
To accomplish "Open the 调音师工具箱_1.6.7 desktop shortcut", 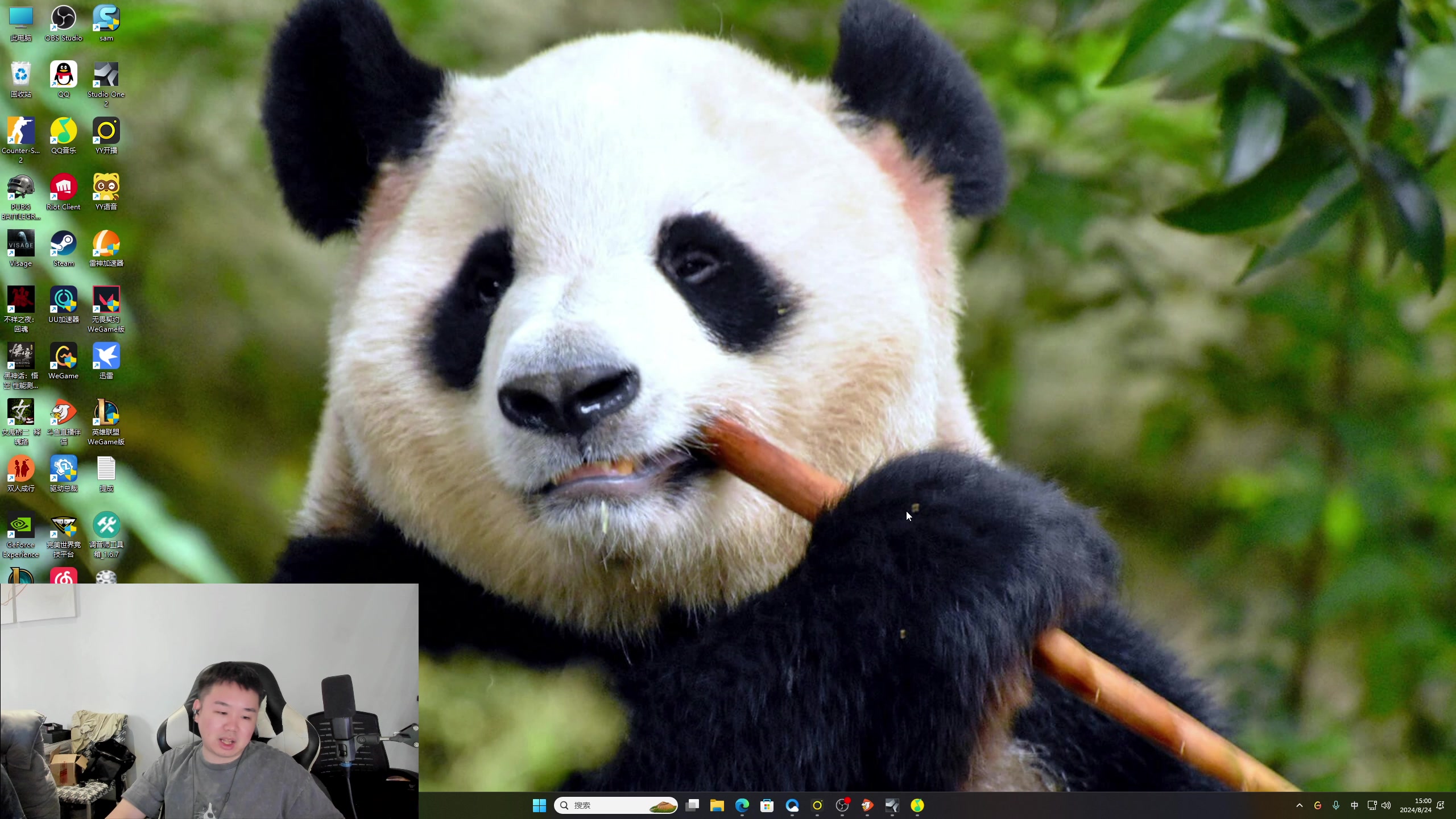I will point(106,535).
